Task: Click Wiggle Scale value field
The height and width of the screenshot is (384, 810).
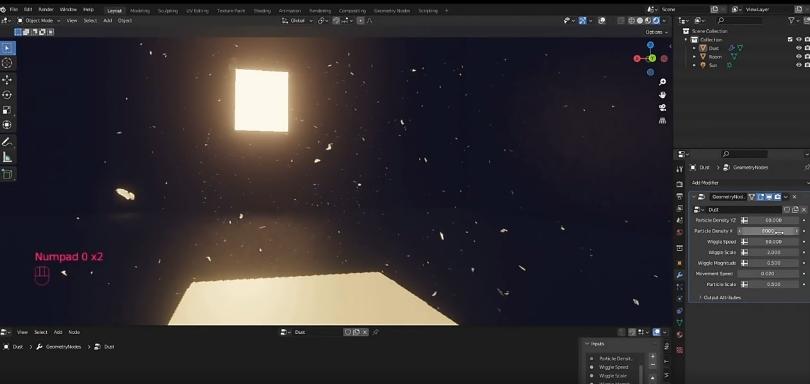Action: click(773, 252)
